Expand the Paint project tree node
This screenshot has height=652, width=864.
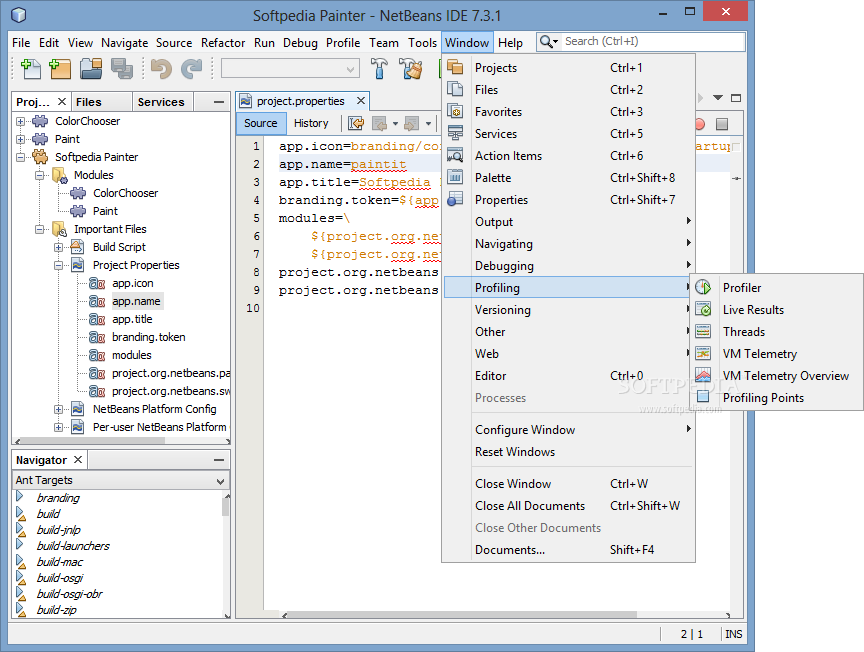pyautogui.click(x=20, y=139)
